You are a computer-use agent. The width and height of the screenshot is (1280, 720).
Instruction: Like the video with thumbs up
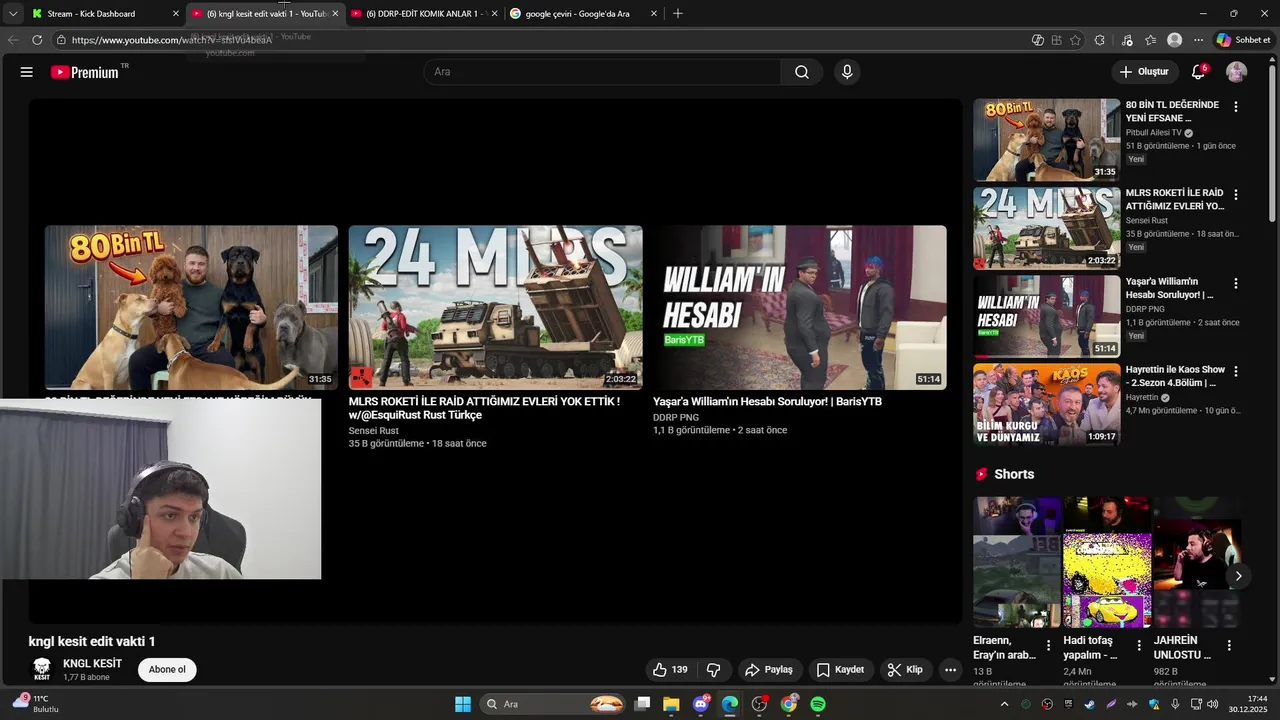tap(671, 670)
